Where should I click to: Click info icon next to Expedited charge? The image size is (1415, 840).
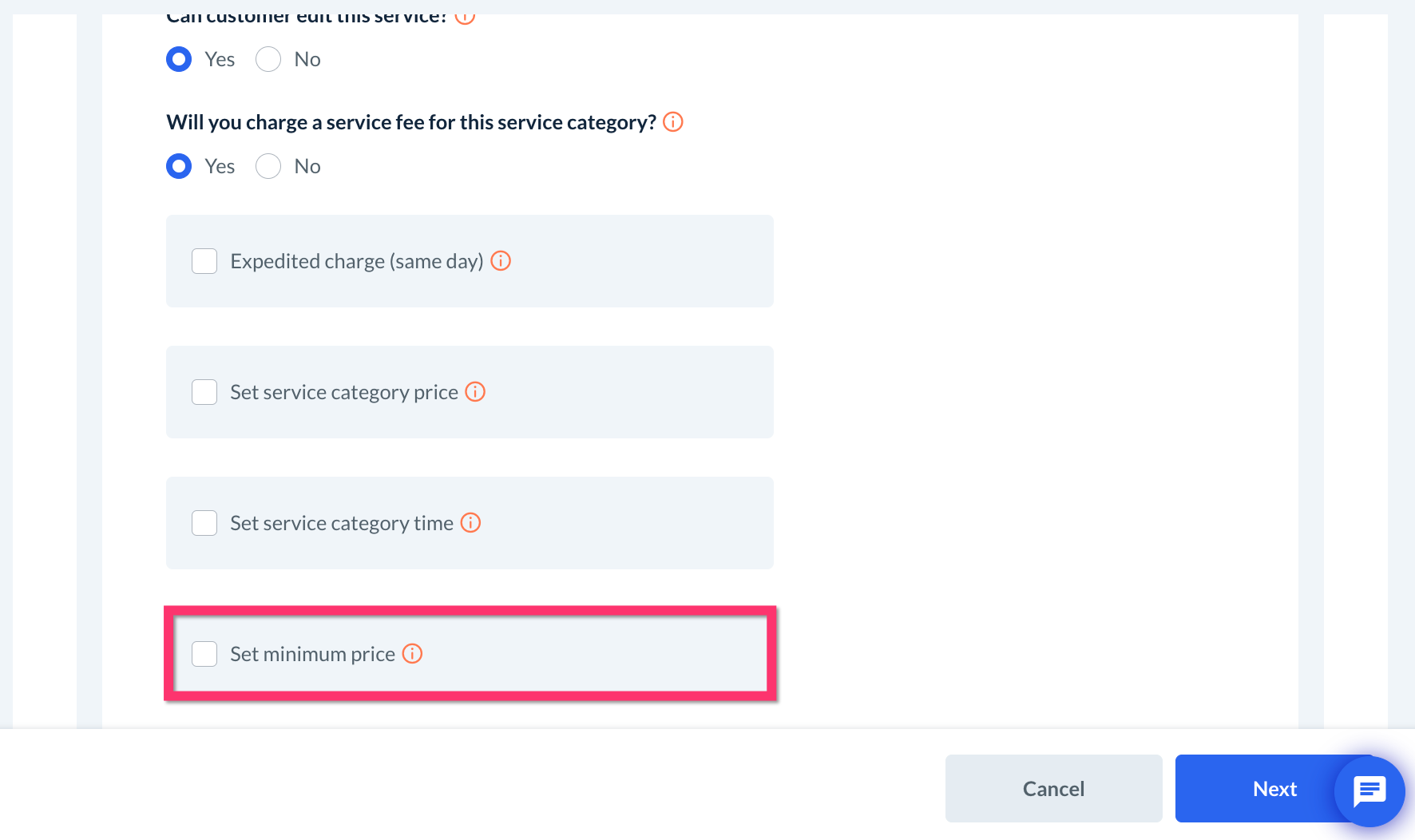[501, 261]
